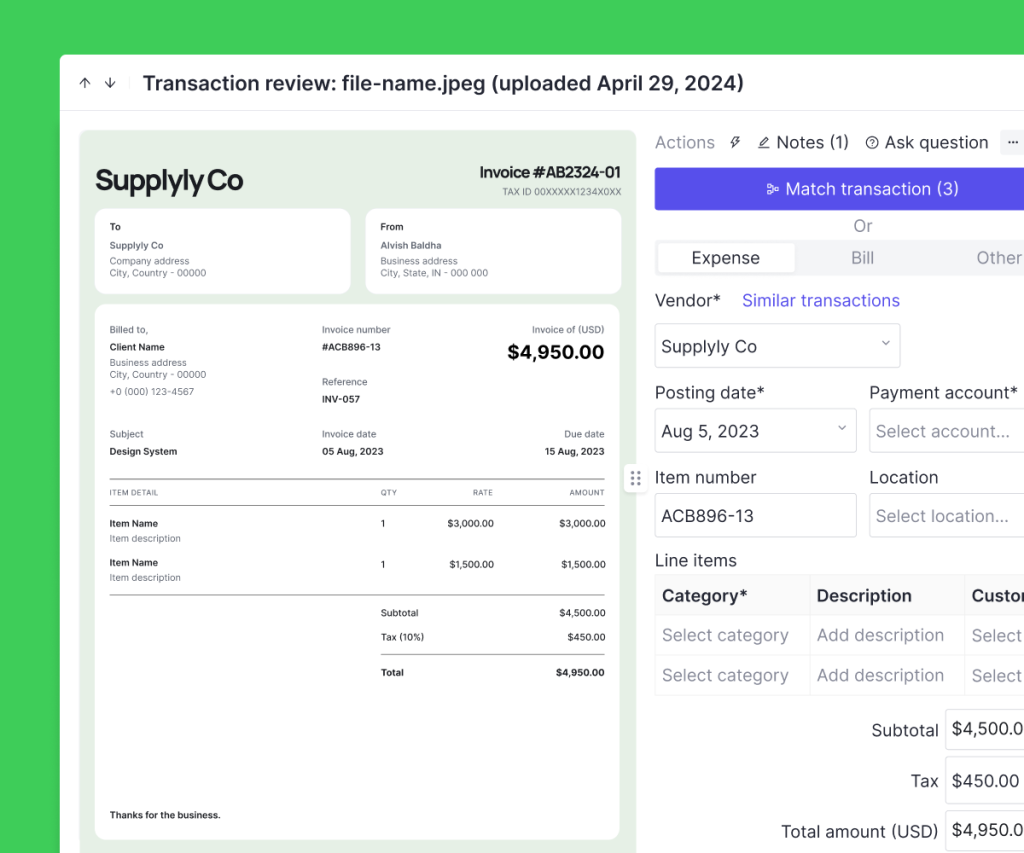Add a description to the second line item
Image resolution: width=1024 pixels, height=853 pixels.
point(879,675)
